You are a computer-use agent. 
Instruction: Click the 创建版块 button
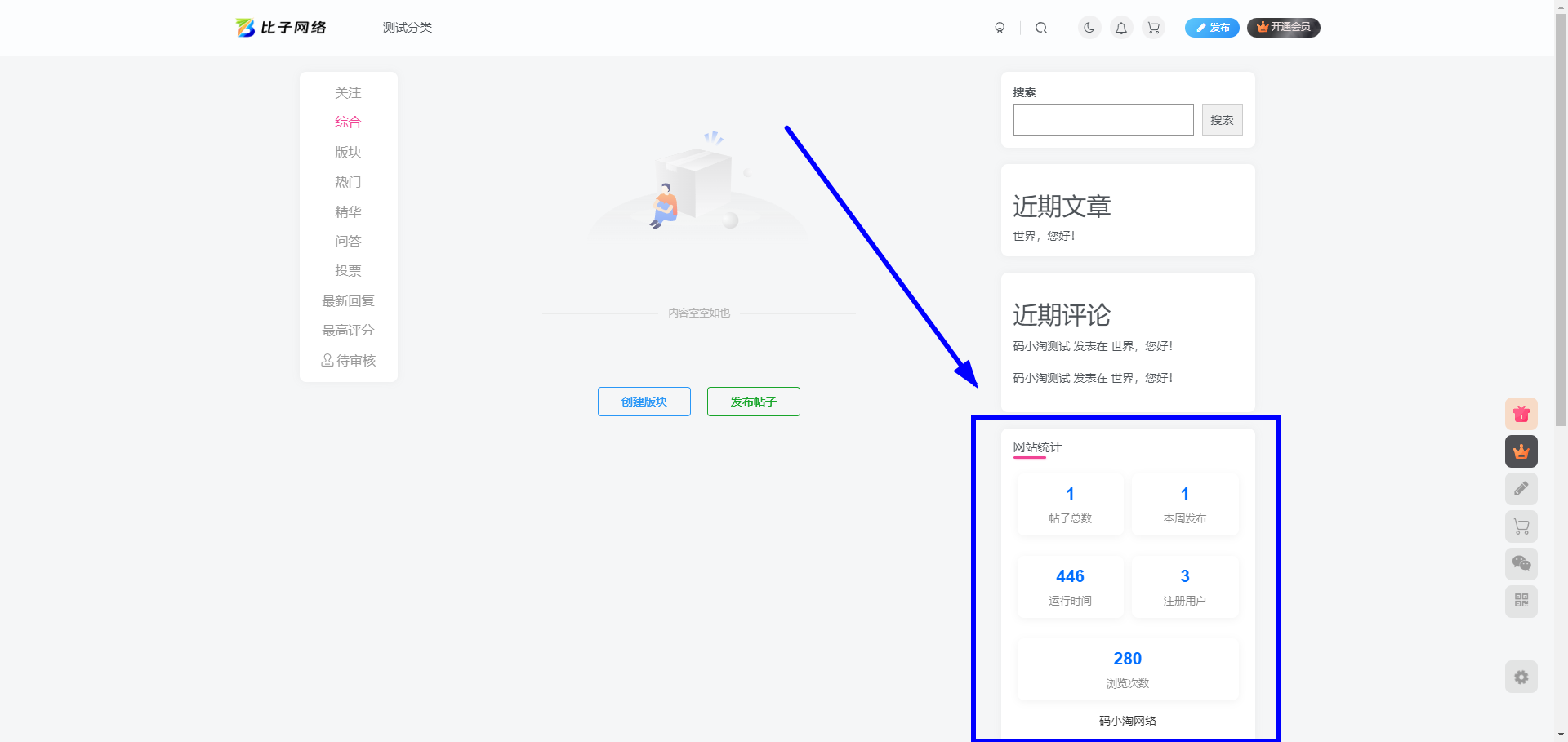tap(644, 401)
